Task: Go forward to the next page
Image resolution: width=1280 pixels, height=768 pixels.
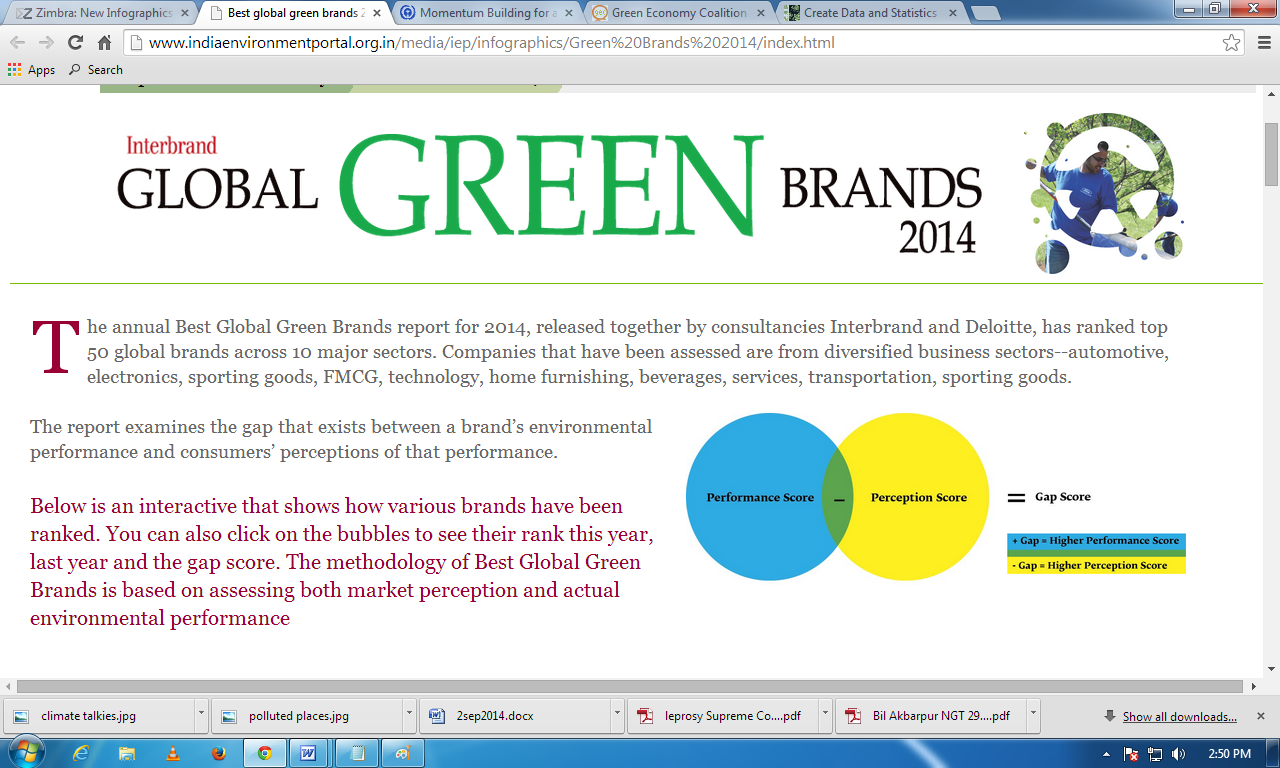Action: (x=46, y=43)
